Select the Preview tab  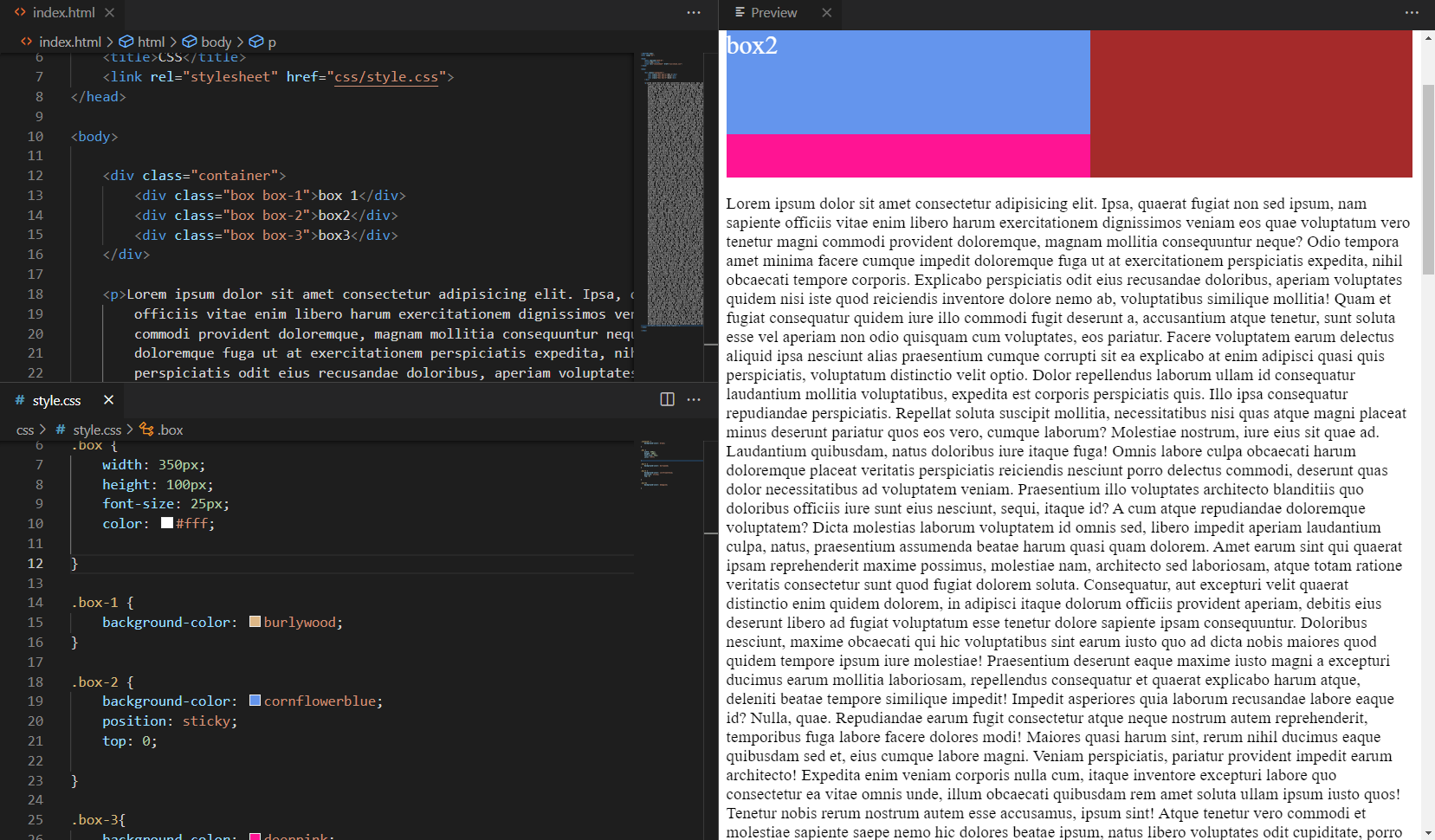point(772,13)
